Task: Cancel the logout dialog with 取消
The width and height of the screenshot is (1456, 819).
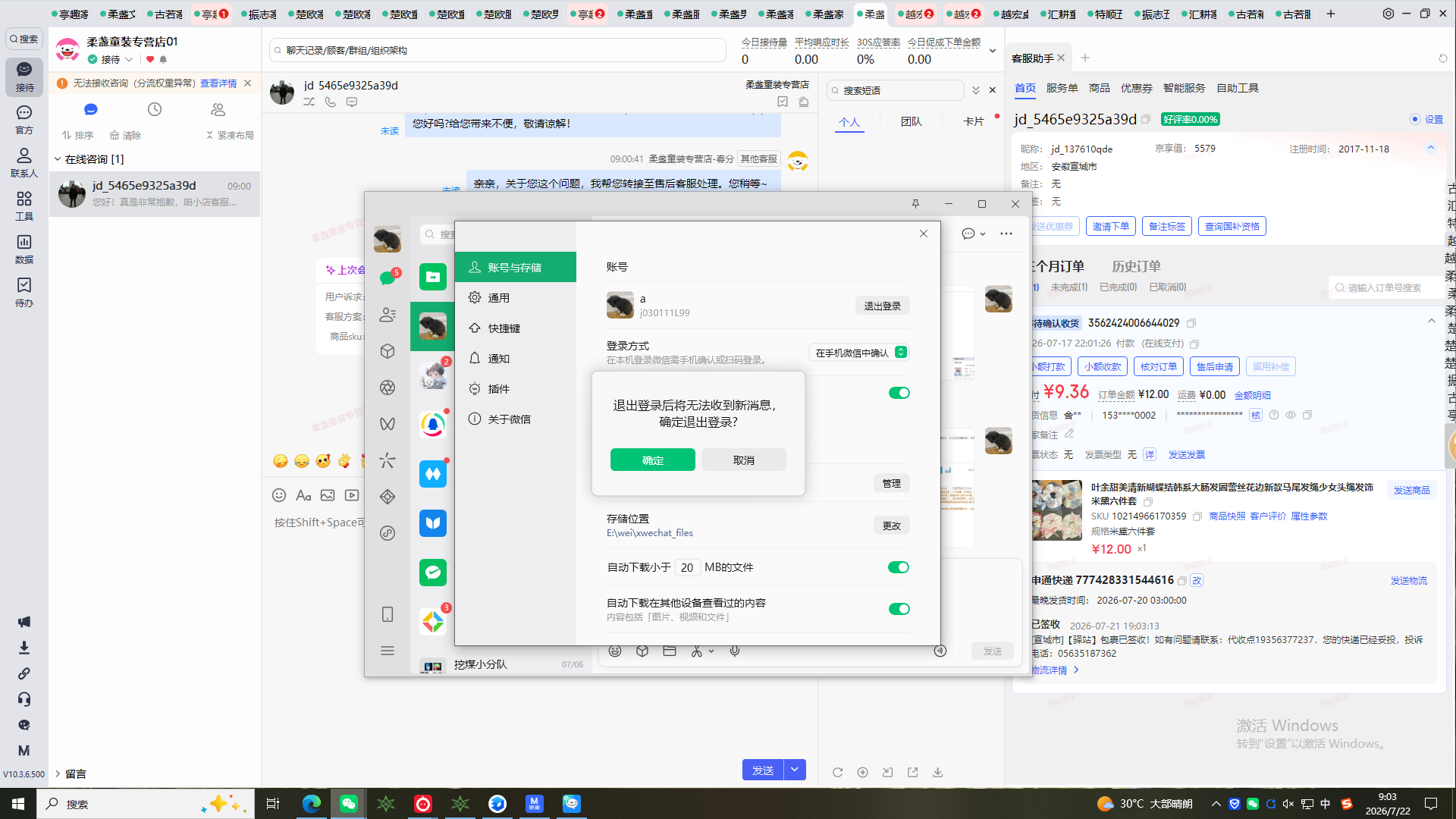Action: [743, 460]
